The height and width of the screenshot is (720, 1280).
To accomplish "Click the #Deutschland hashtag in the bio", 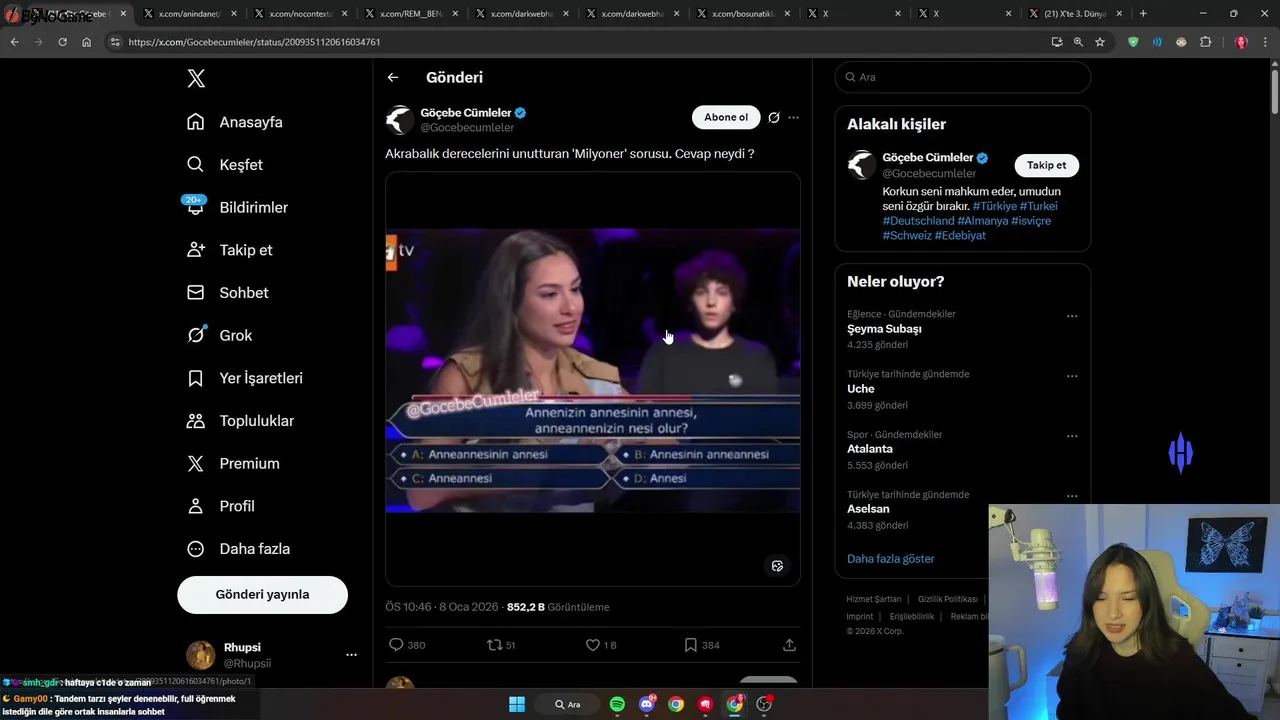I will (x=918, y=221).
